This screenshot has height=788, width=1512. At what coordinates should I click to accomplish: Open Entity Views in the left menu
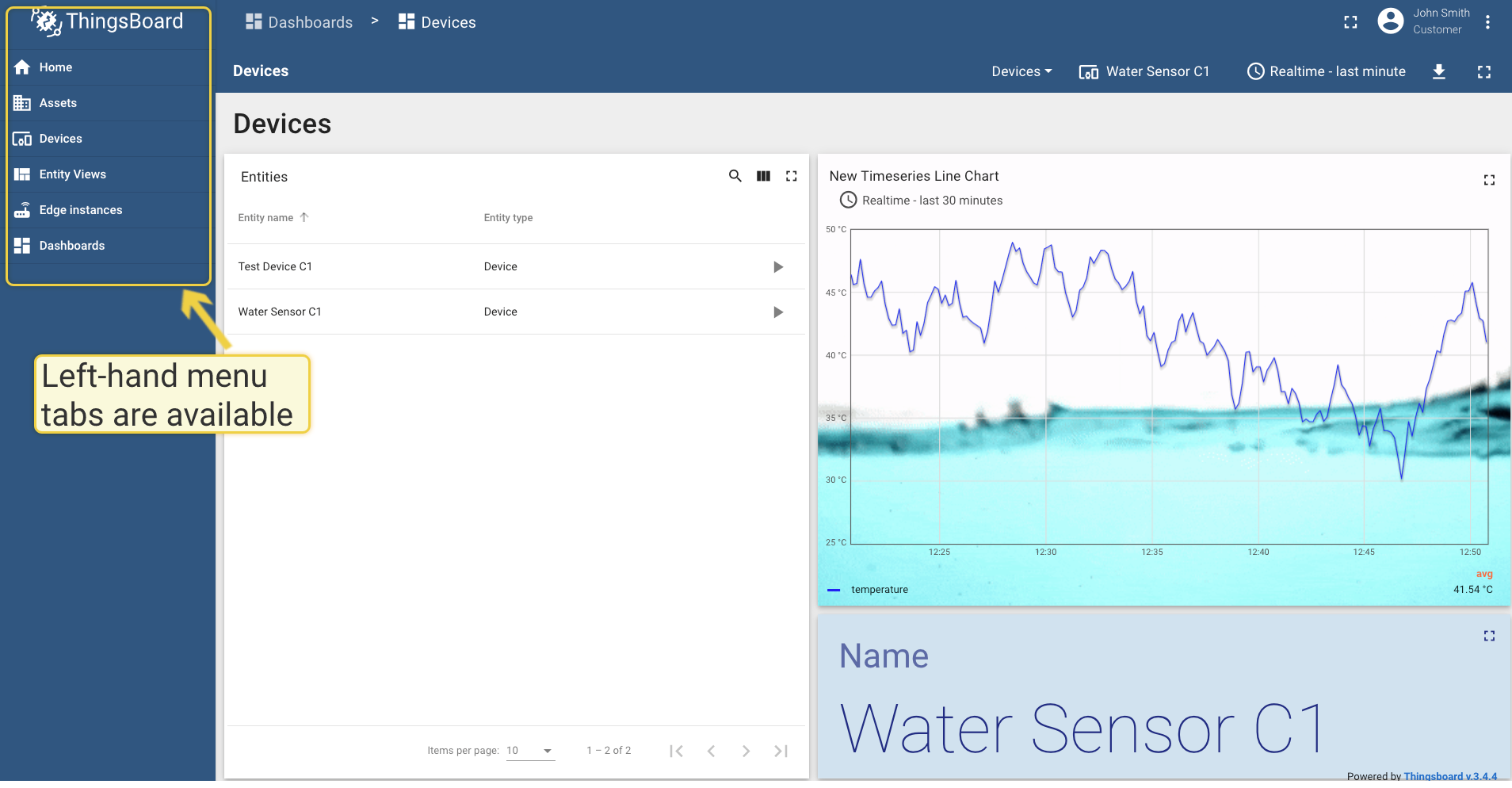tap(72, 174)
